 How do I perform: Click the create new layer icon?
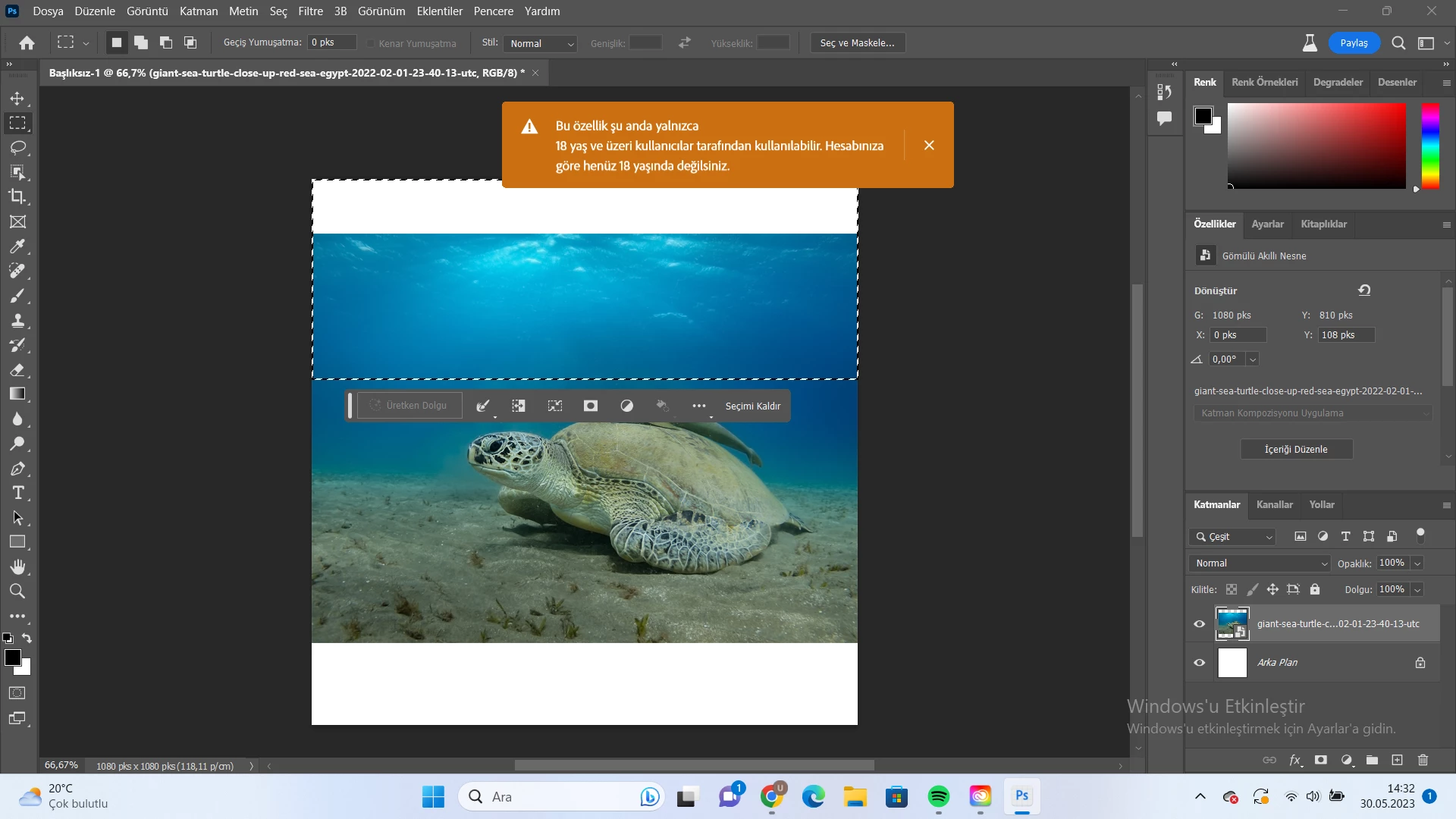1397,760
